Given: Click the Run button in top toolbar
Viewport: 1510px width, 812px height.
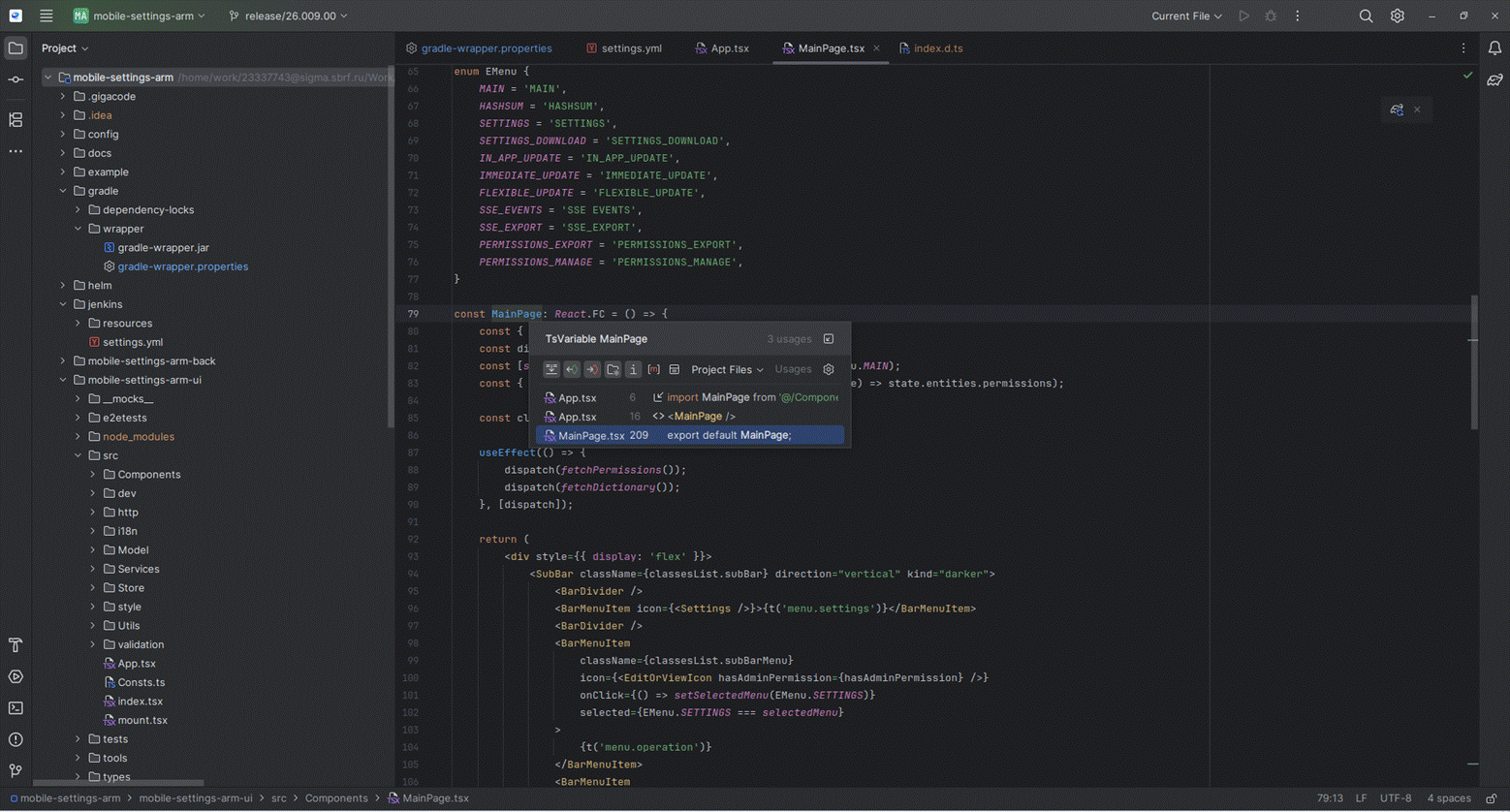Looking at the screenshot, I should coord(1243,16).
